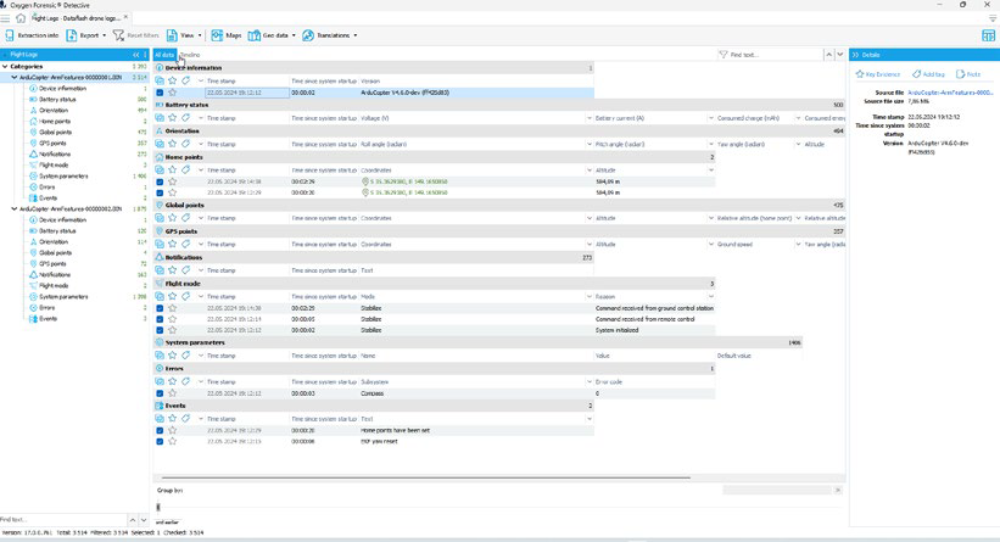Mark the Device information row as key evidence star
This screenshot has height=542, width=1000.
coord(172,92)
